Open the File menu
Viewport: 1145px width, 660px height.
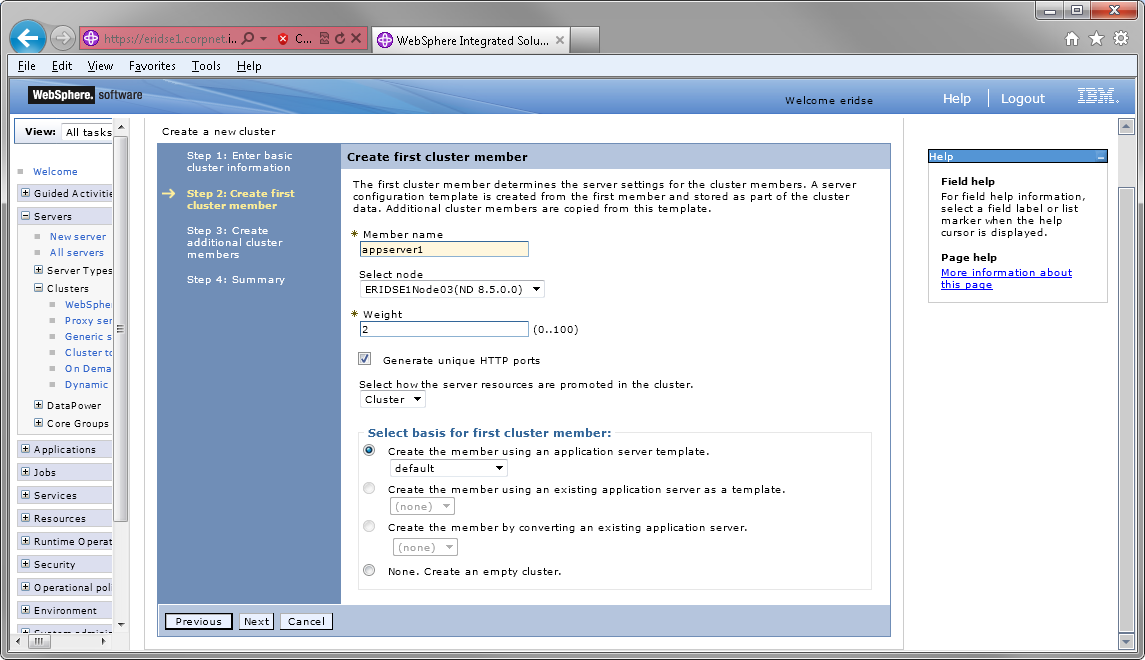(27, 66)
